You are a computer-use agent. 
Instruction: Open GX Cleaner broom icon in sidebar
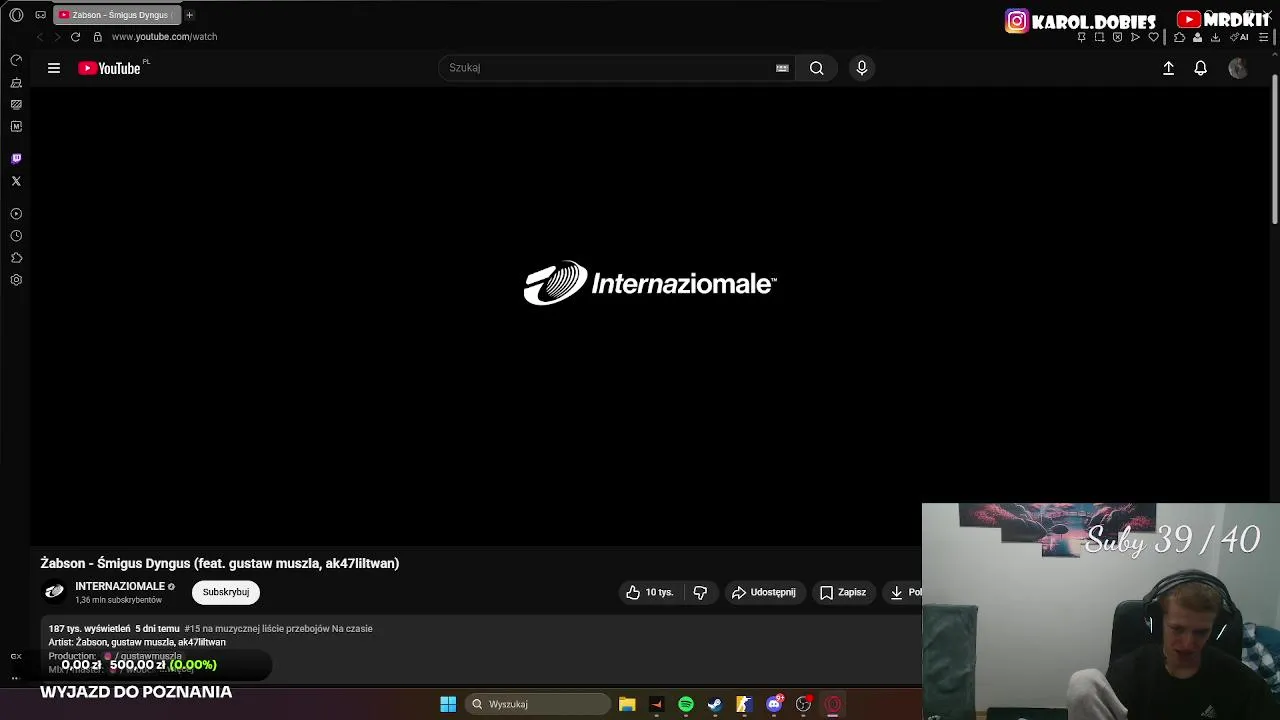[x=16, y=82]
